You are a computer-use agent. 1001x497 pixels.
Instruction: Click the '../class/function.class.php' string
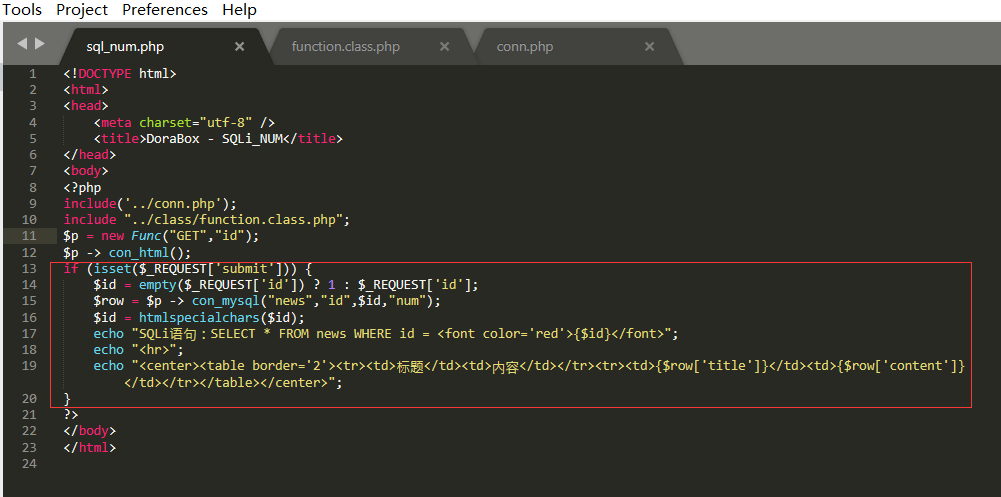click(x=234, y=219)
